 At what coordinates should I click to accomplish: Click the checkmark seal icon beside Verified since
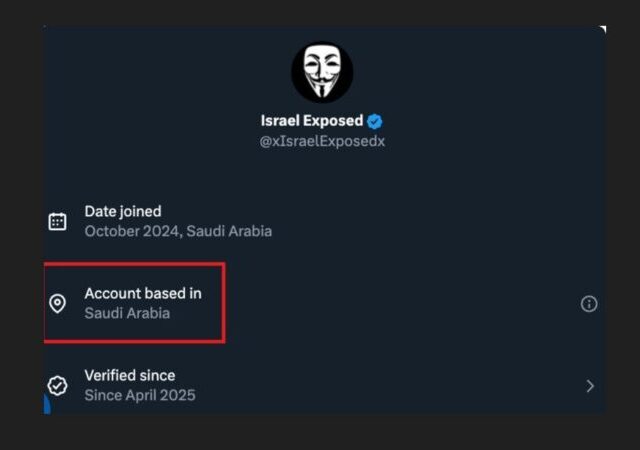pos(58,385)
